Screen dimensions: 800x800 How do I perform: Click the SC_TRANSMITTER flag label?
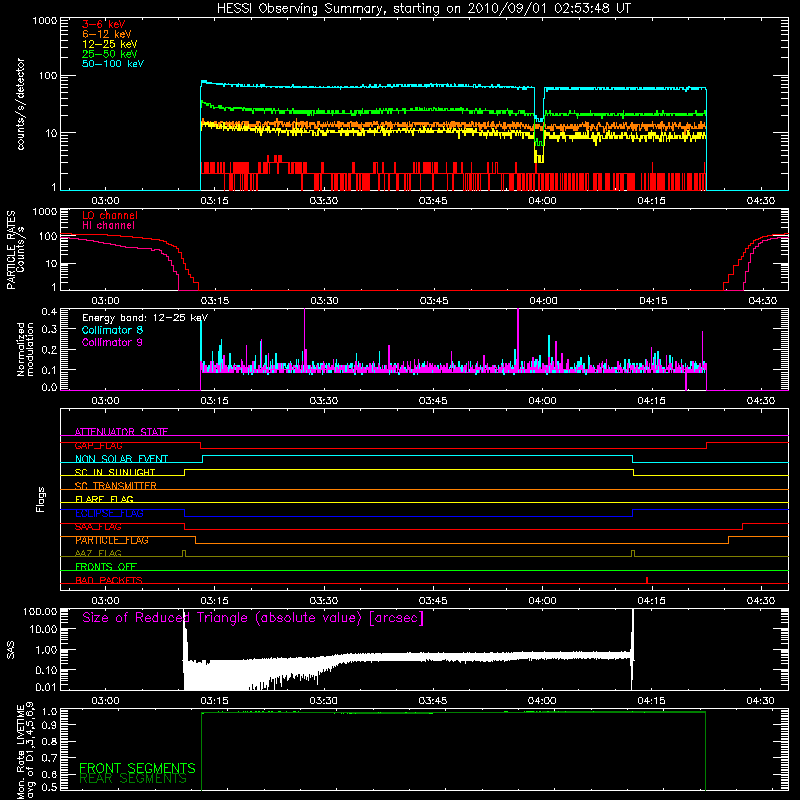point(115,486)
